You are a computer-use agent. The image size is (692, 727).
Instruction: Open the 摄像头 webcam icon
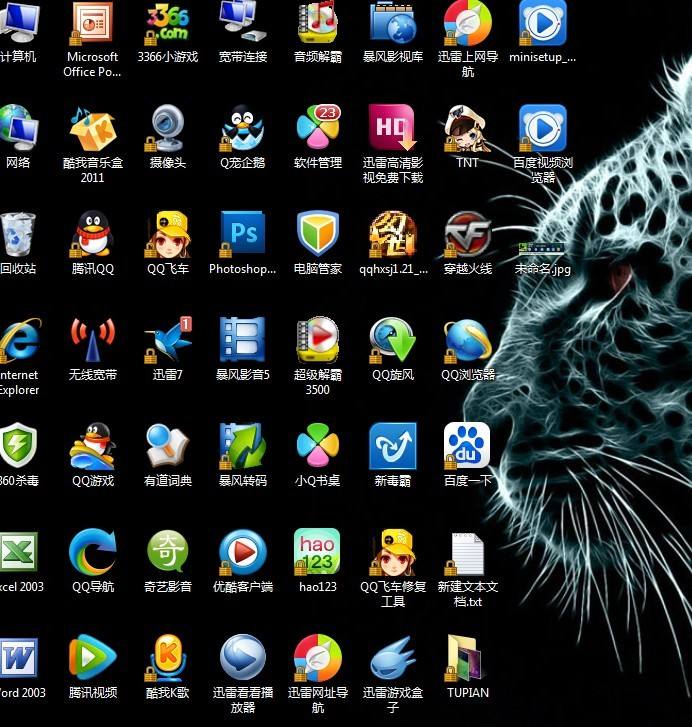point(167,128)
